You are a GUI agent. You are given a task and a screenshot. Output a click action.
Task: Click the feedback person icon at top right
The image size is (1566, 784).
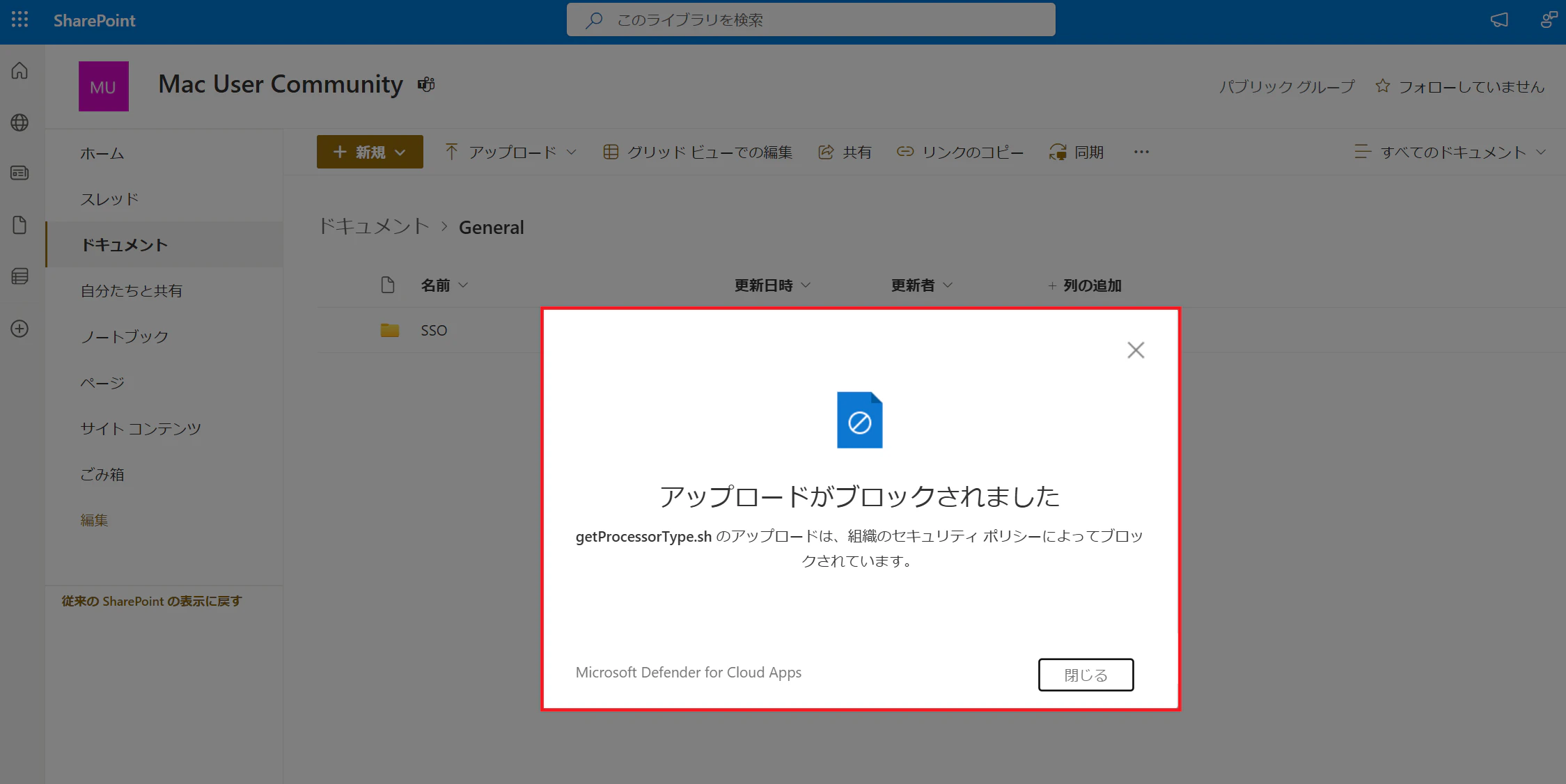tap(1548, 20)
